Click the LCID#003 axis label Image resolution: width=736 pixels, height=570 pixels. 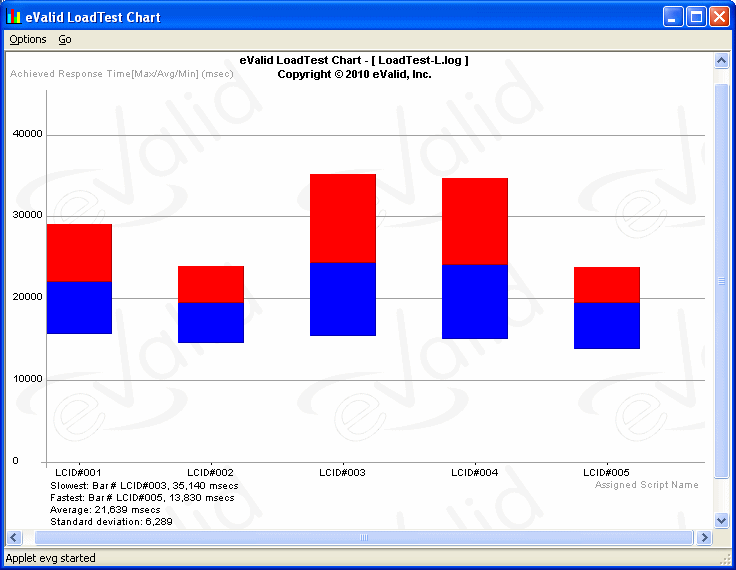pos(342,472)
